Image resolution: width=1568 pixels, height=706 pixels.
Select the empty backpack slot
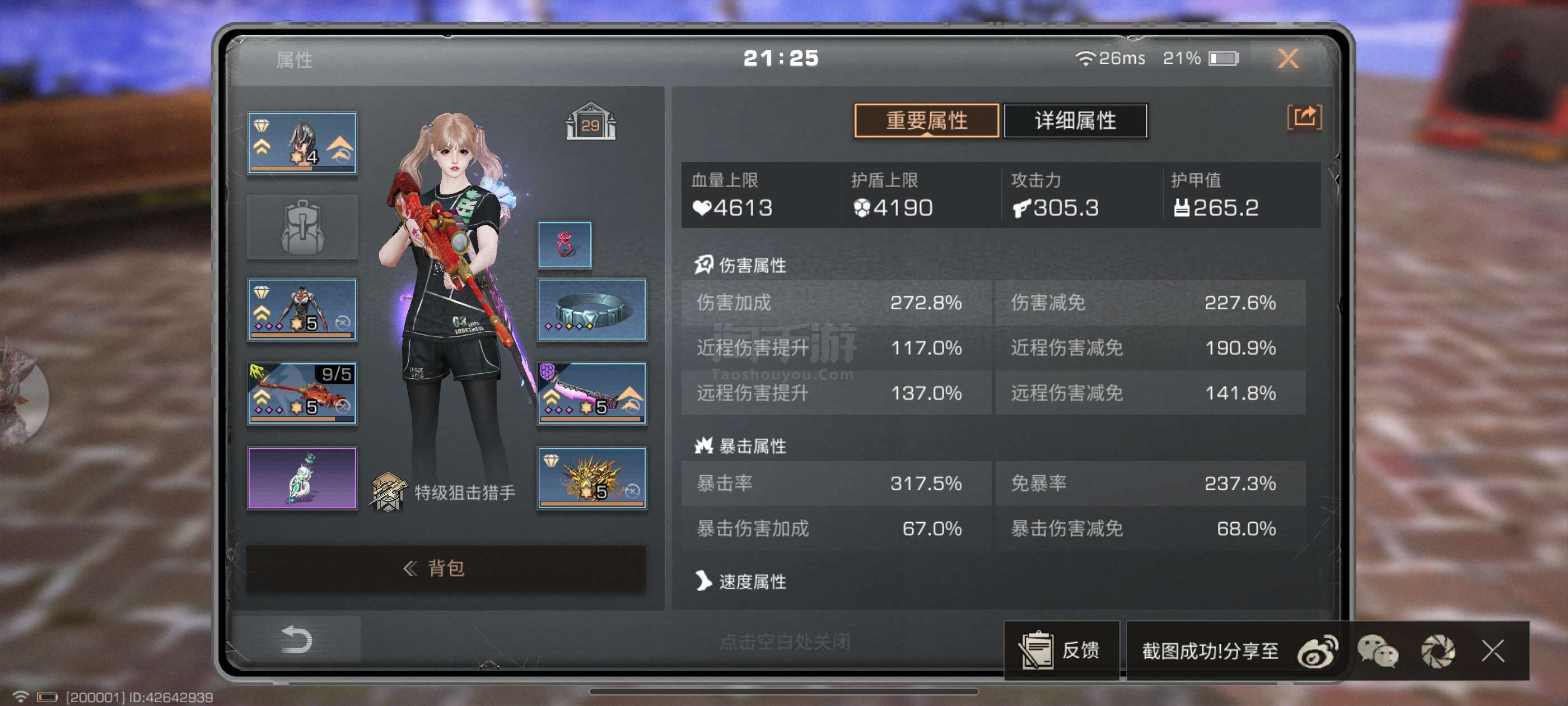[302, 226]
